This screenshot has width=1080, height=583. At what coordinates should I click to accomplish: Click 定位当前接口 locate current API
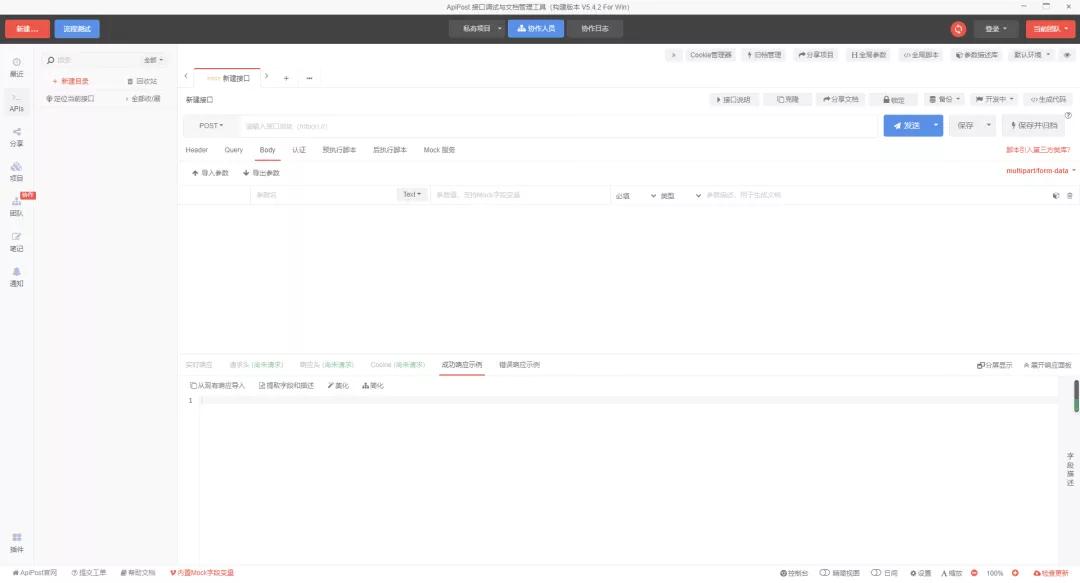70,99
